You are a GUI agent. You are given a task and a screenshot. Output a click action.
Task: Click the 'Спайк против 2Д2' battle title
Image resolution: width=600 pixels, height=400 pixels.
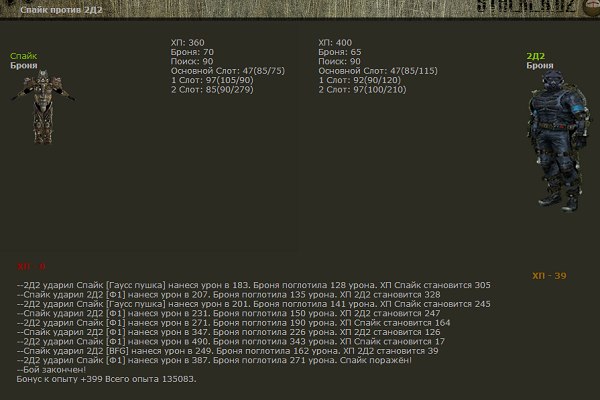coord(58,8)
